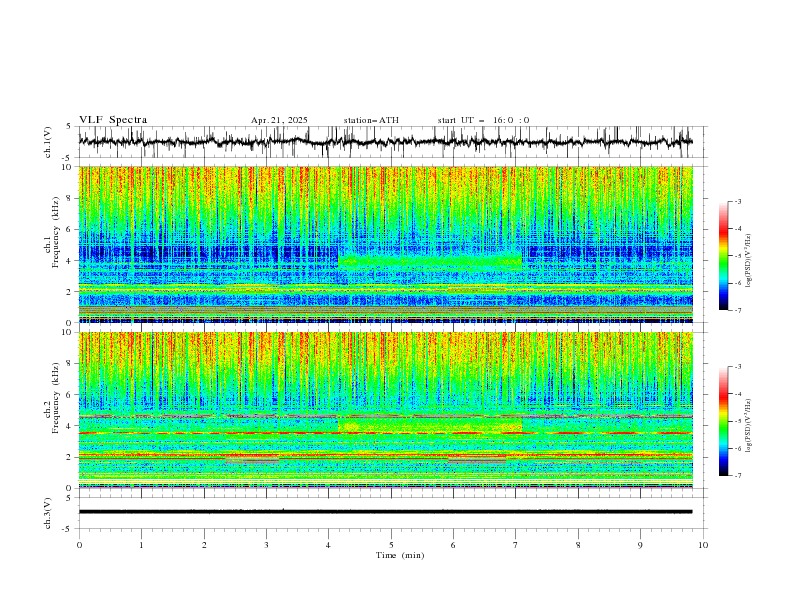Viewport: 792px width, 612px height.
Task: Click the "-7" tick on ch.1 color bar
Action: click(x=737, y=310)
